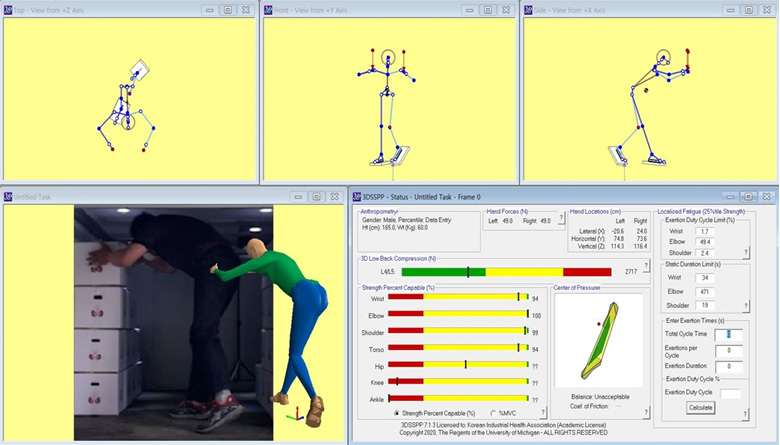Focus the Exertion Duration input box
Image resolution: width=780 pixels, height=445 pixels.
pyautogui.click(x=729, y=367)
